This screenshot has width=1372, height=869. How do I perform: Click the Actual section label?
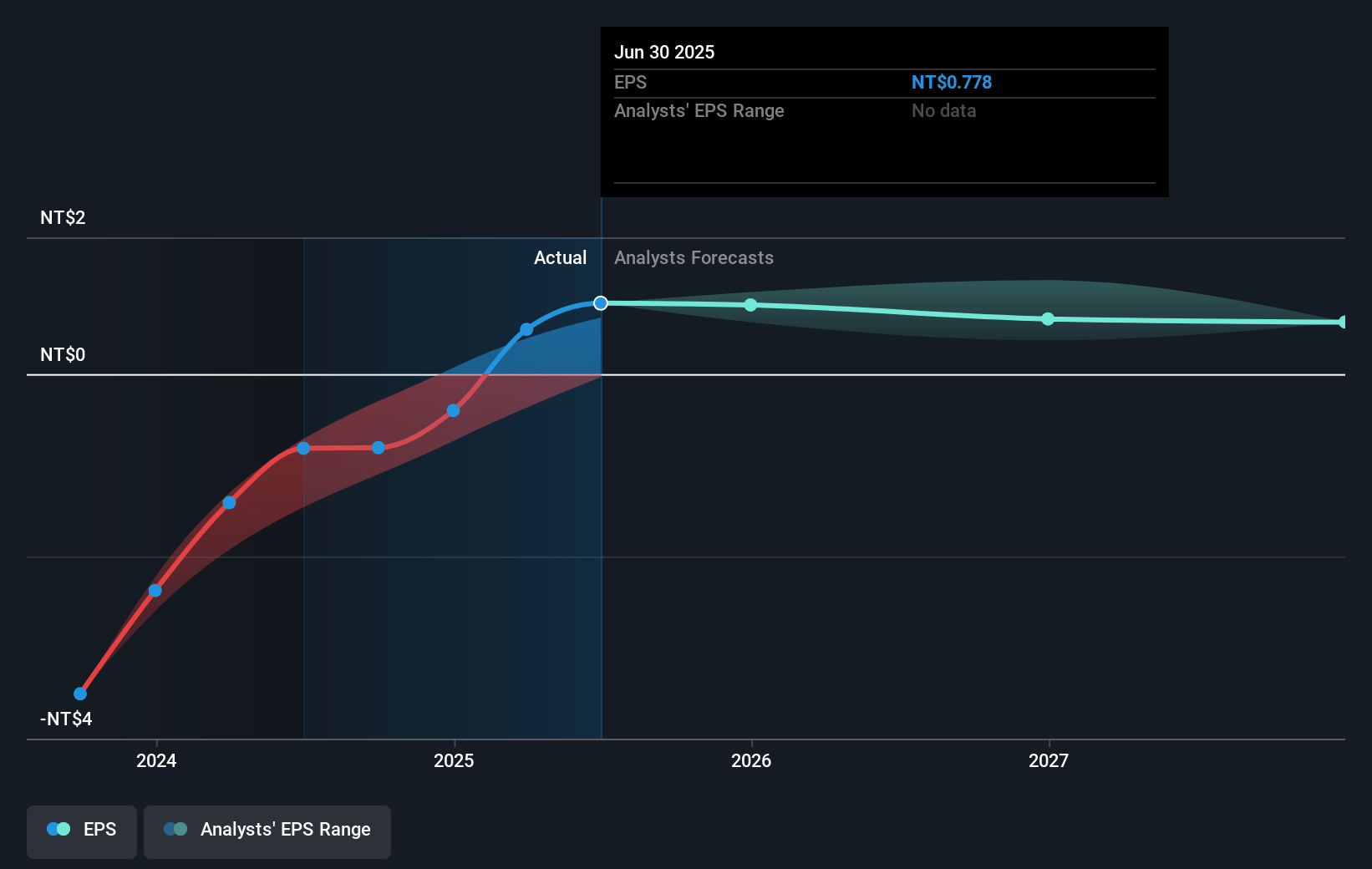coord(560,257)
